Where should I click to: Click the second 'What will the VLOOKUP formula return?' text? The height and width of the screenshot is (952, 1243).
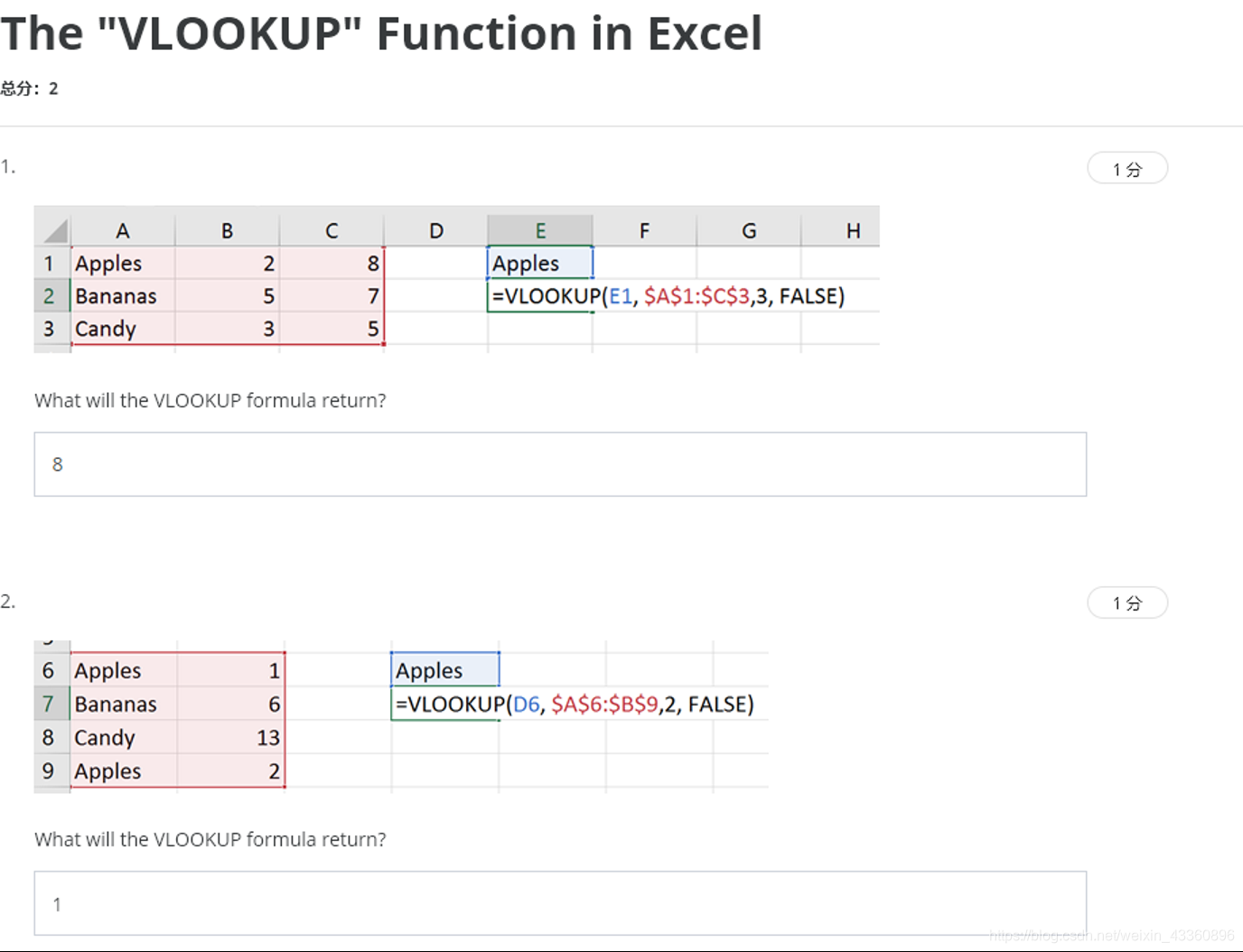click(210, 839)
